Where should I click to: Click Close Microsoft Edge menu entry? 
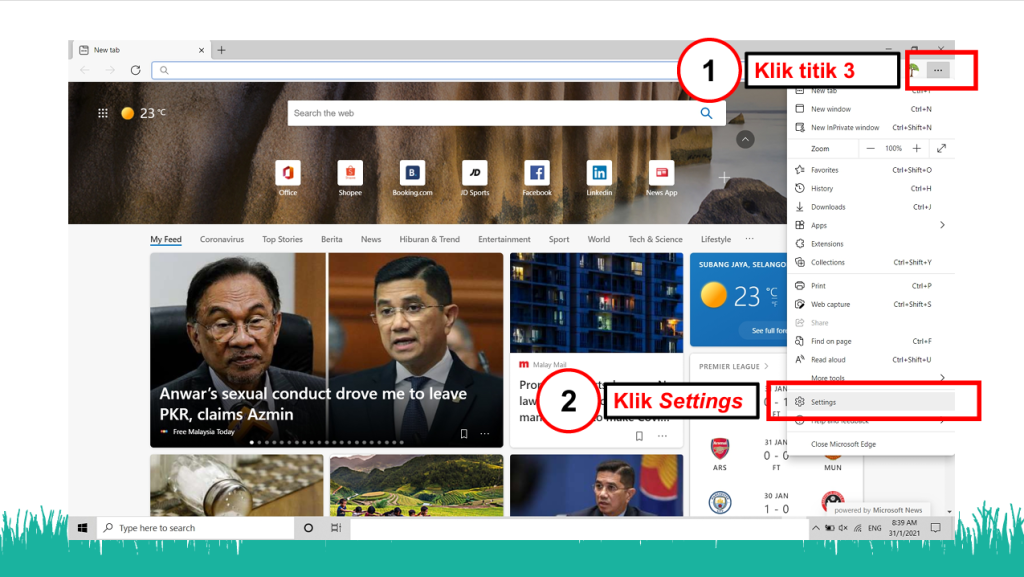click(x=843, y=444)
